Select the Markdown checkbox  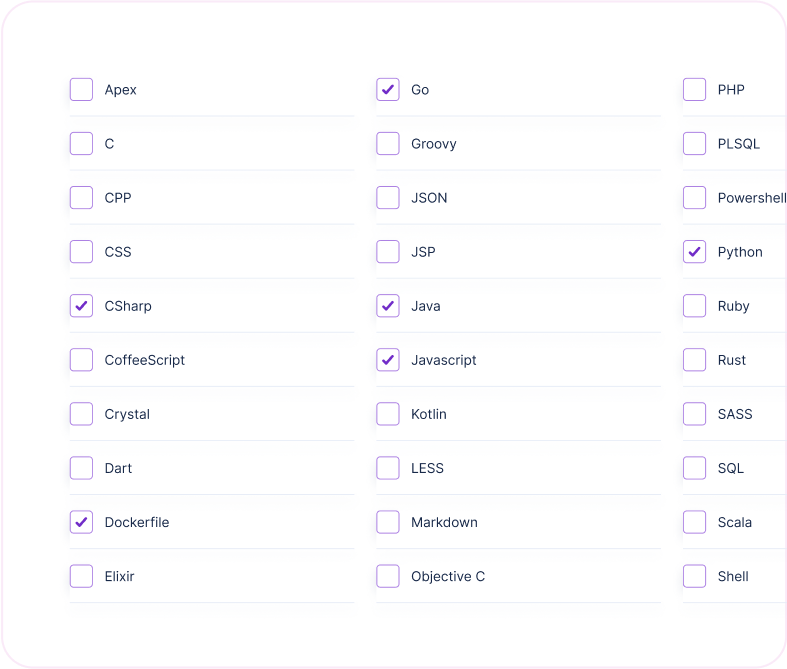tap(388, 522)
